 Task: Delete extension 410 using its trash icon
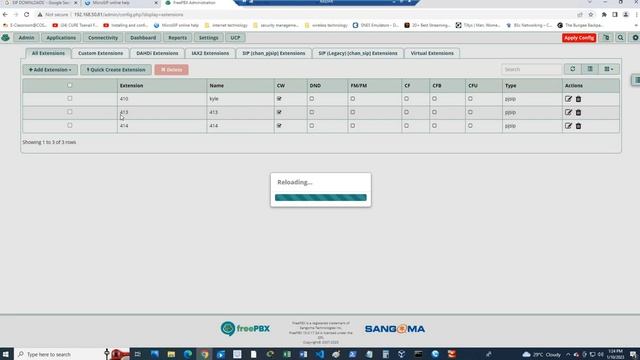578,99
